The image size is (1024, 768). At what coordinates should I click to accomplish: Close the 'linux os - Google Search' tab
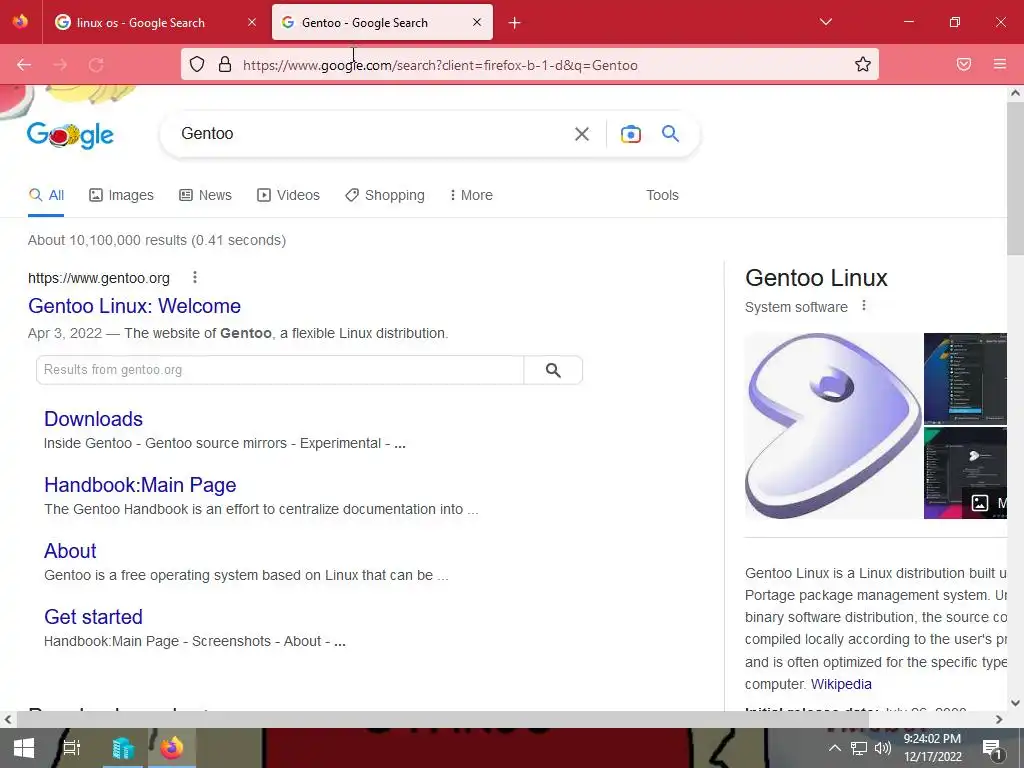pyautogui.click(x=252, y=22)
